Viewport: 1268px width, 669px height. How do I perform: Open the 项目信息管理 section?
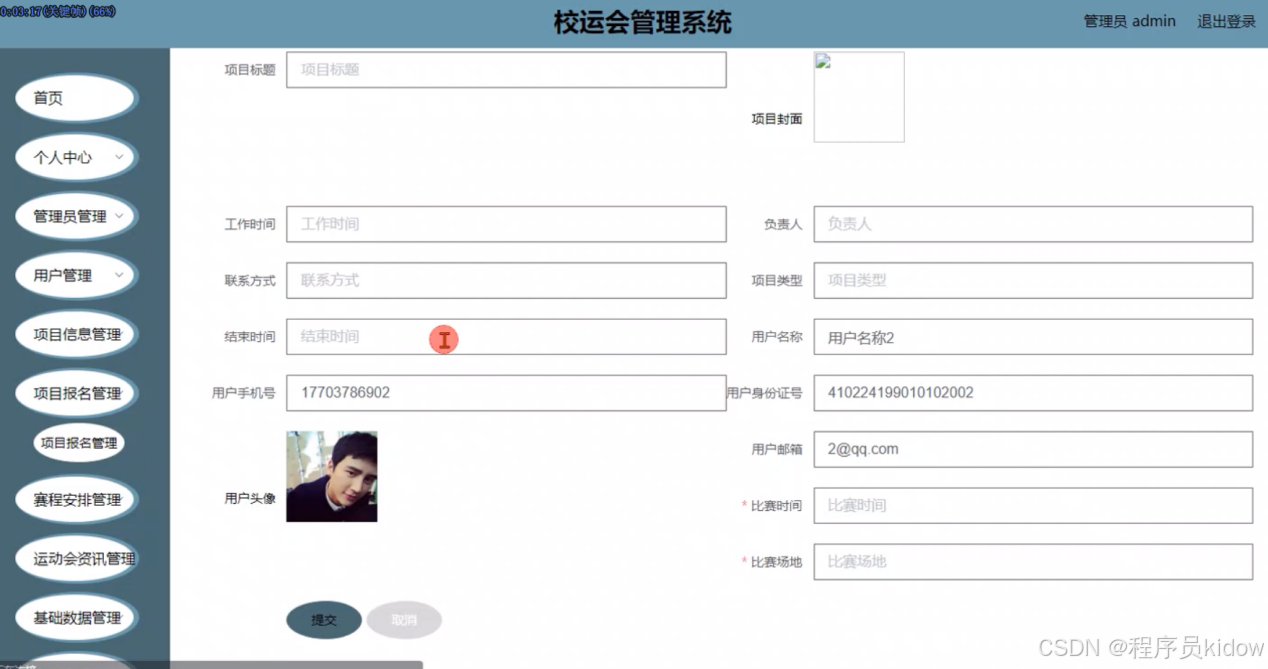(x=75, y=334)
